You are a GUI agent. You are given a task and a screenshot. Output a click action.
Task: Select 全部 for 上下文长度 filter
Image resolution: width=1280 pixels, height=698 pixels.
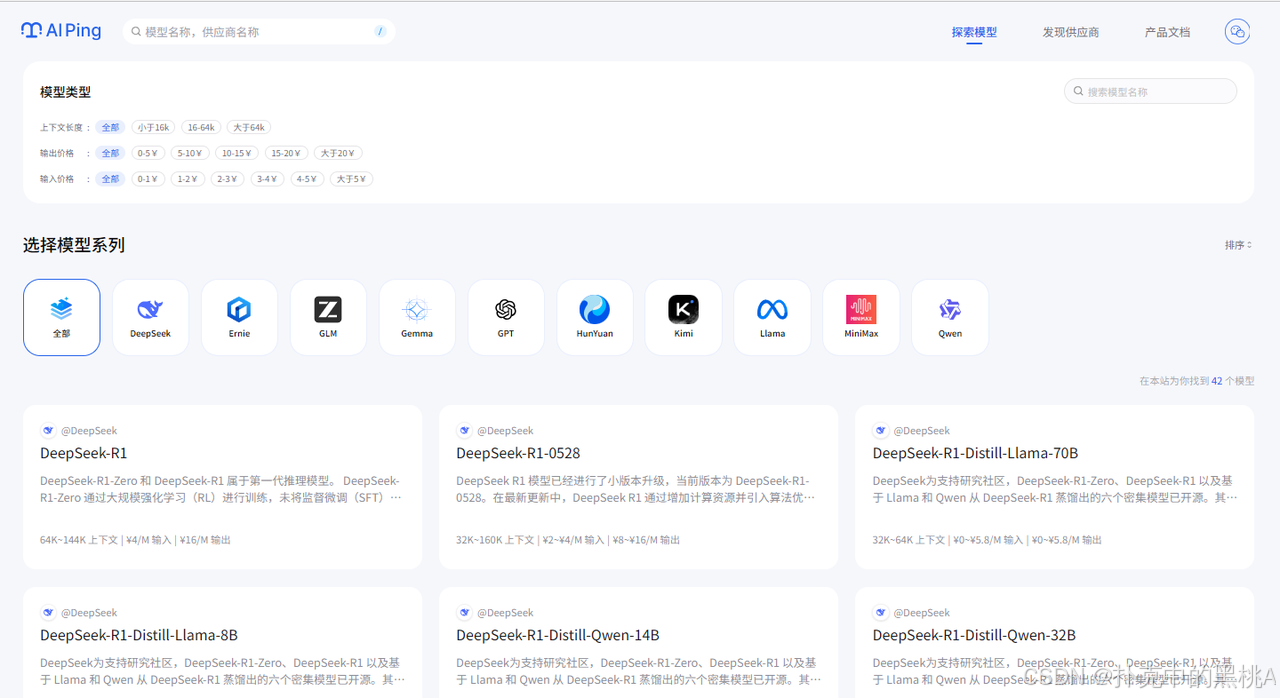coord(110,127)
